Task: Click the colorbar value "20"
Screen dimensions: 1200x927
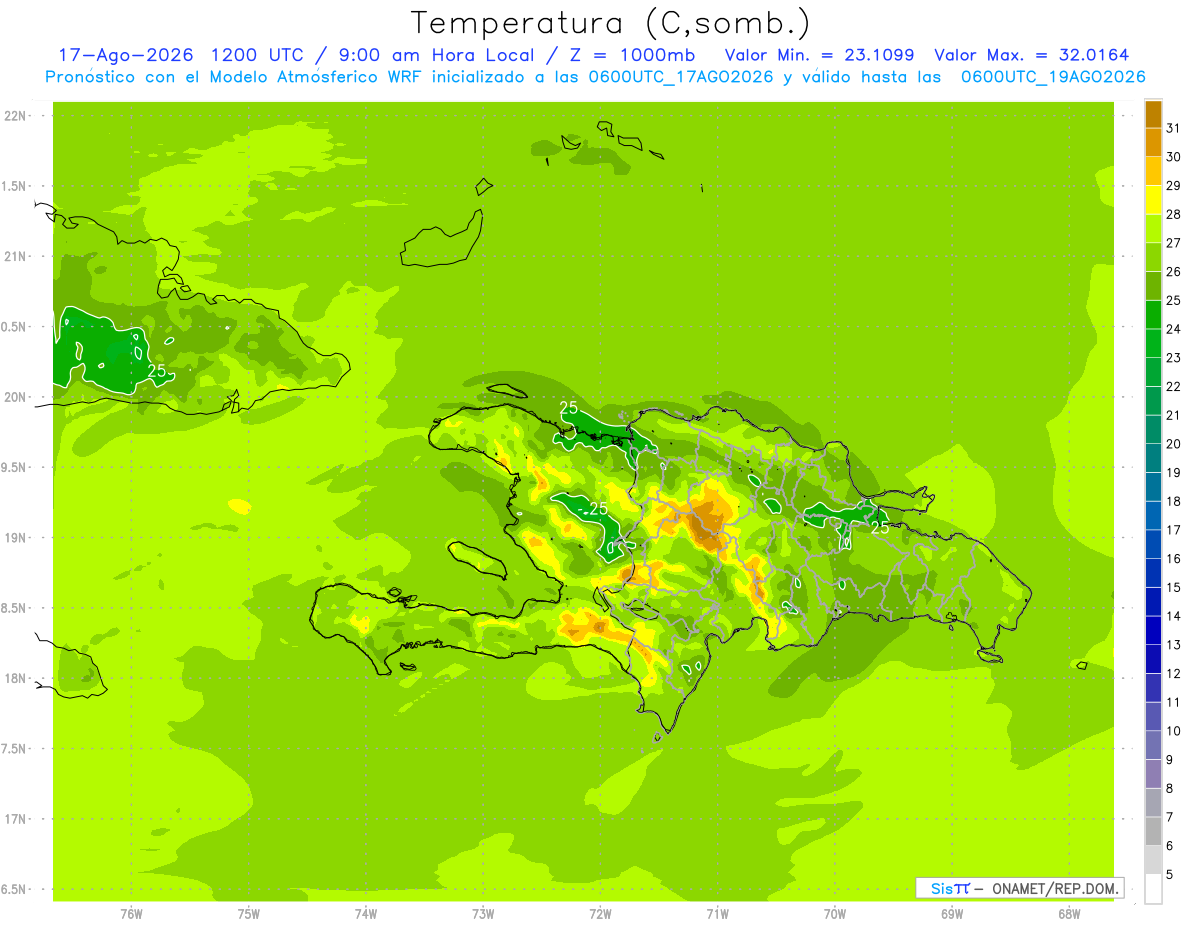Action: click(1174, 444)
